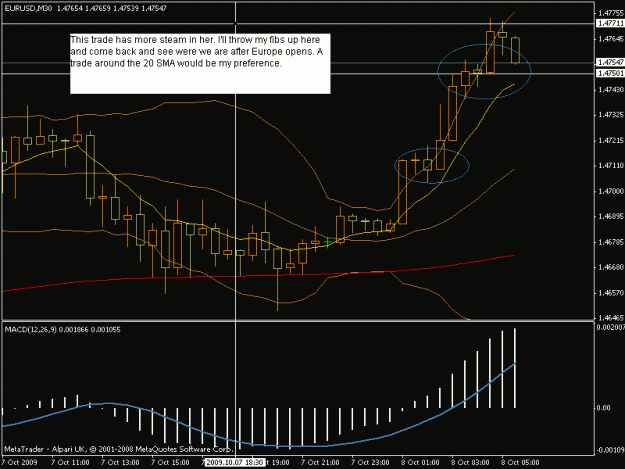Click the 1.47430 price scale value

[611, 90]
